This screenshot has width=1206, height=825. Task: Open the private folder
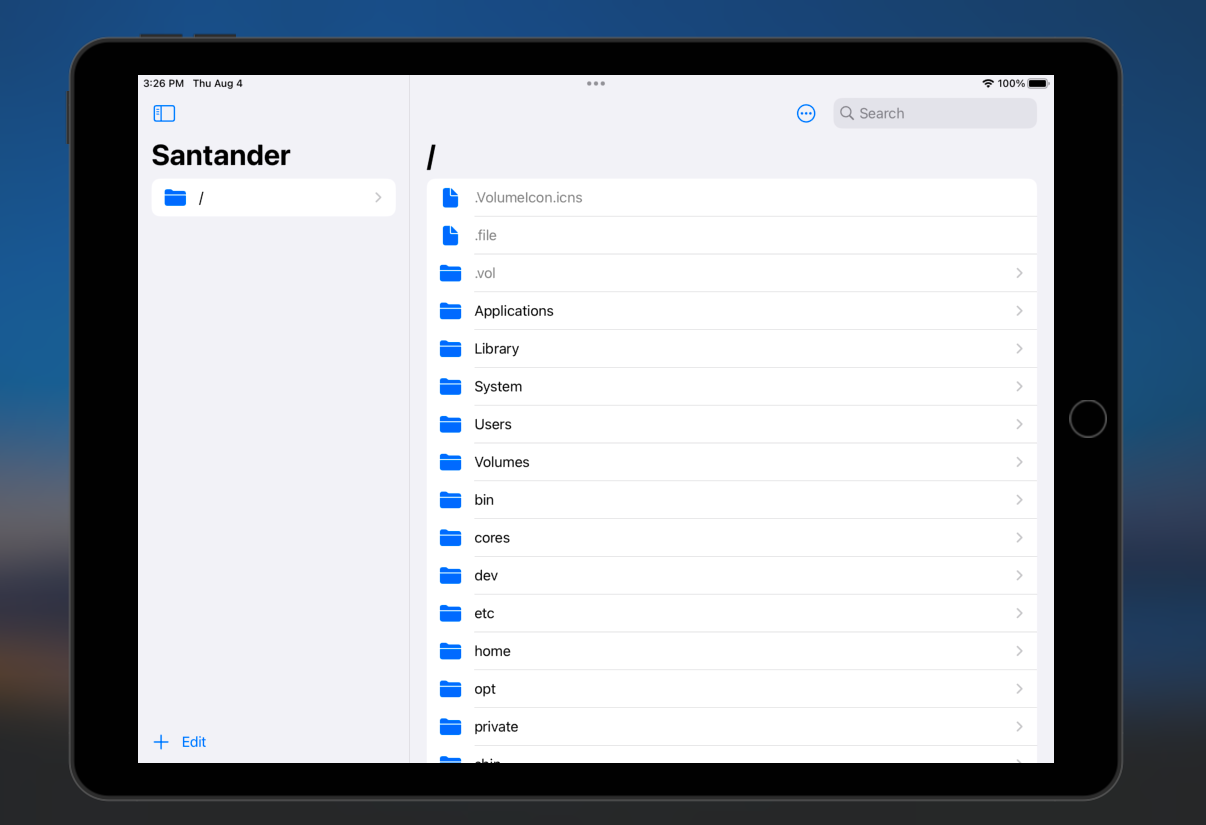[x=732, y=727]
